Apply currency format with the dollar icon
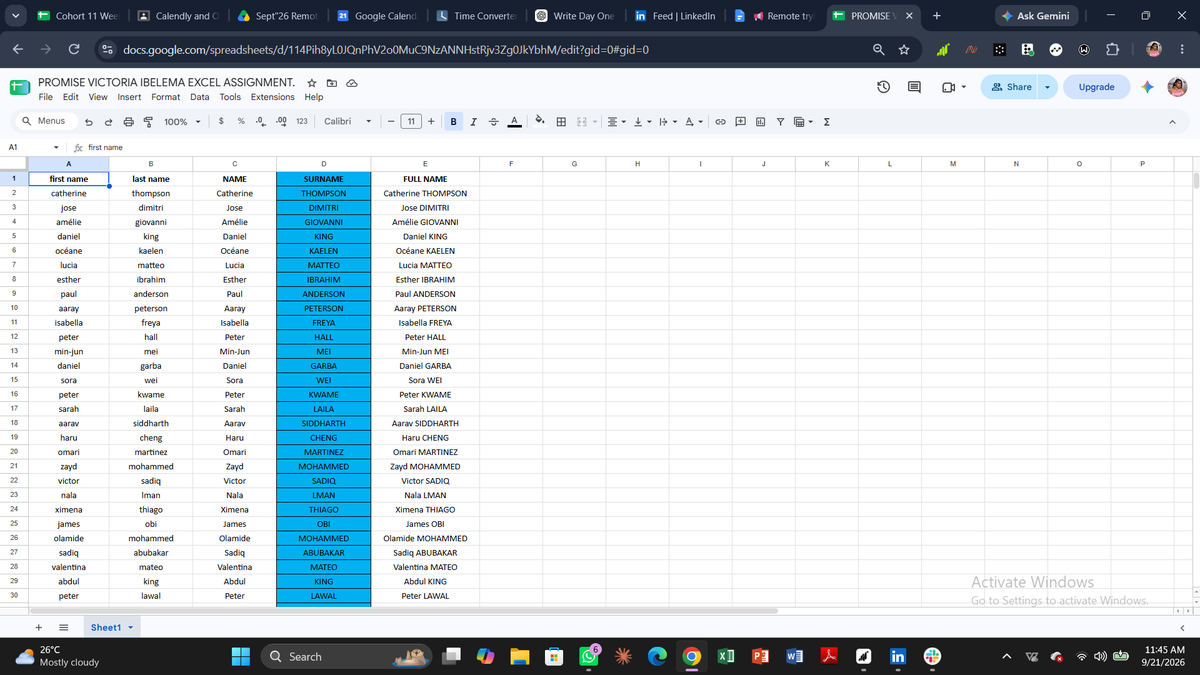Screen dimensions: 1200x675 coord(220,121)
